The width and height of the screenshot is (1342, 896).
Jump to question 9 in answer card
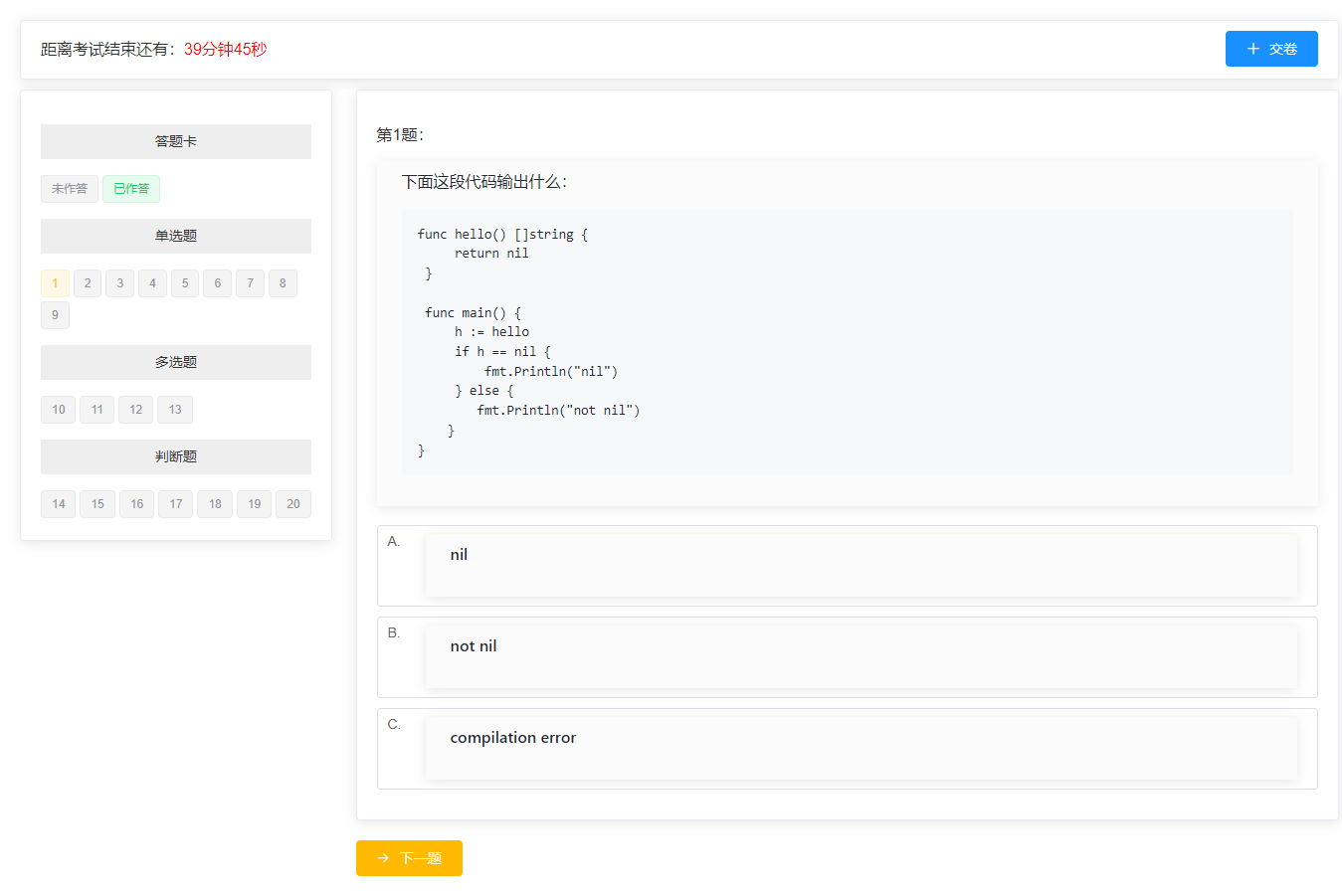point(55,315)
